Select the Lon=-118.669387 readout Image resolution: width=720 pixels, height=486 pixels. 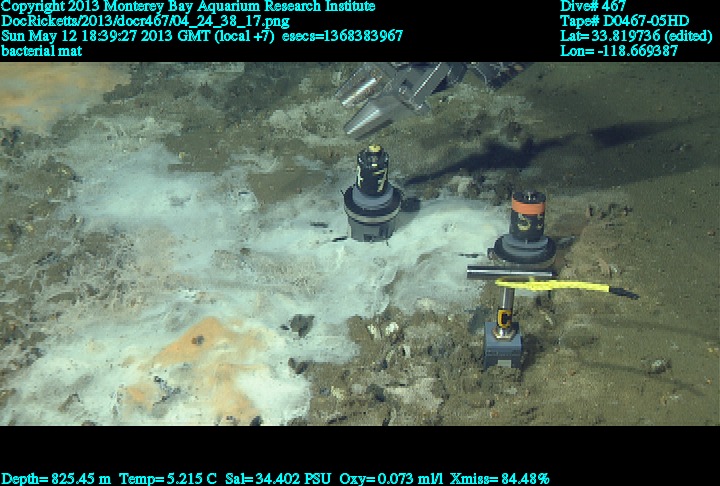[x=619, y=51]
